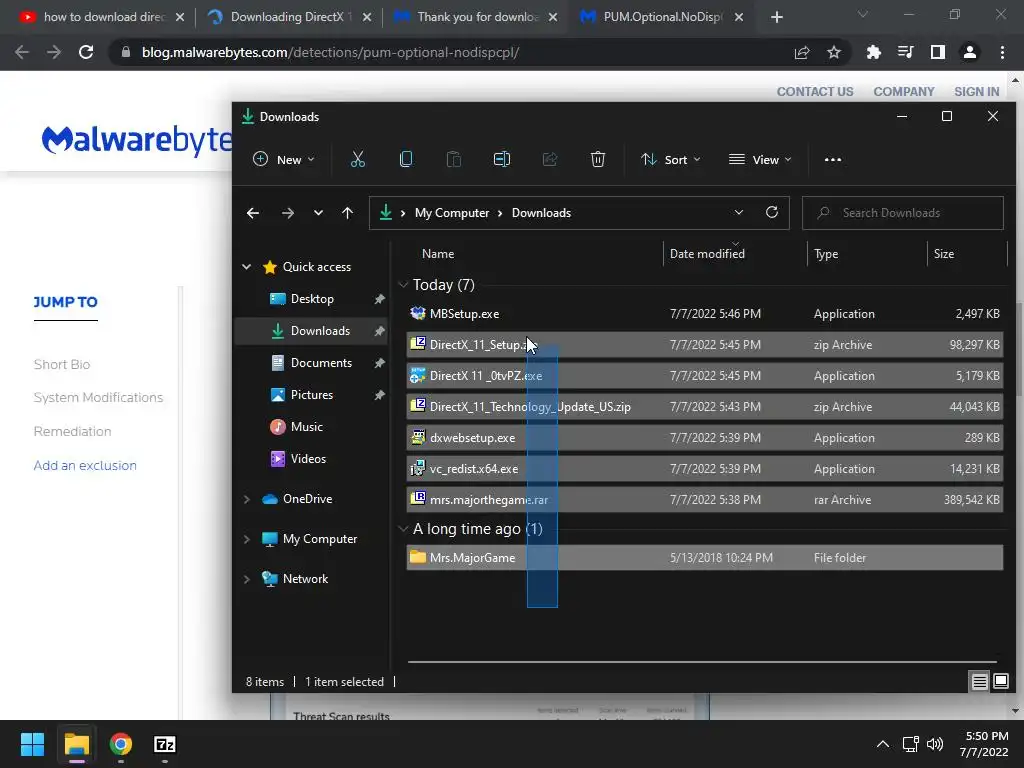Open the New dropdown in Explorer
This screenshot has width=1024, height=768.
pyautogui.click(x=284, y=159)
